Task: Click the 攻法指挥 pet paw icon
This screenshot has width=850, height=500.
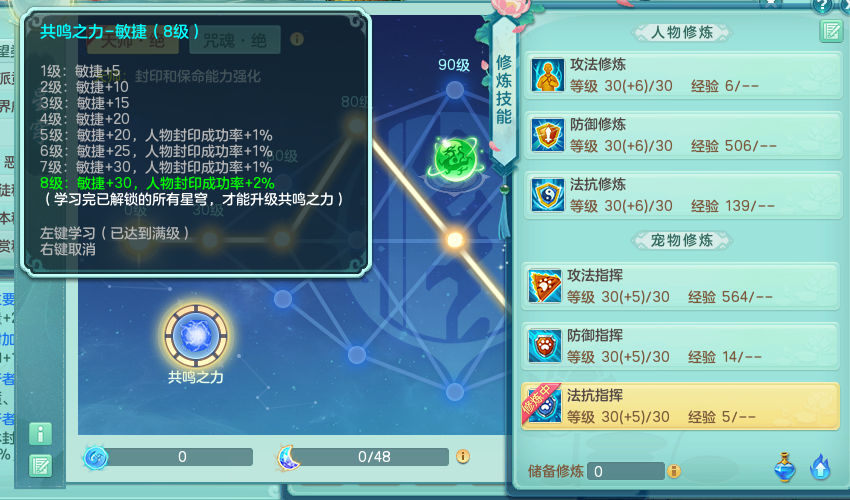Action: click(x=545, y=286)
